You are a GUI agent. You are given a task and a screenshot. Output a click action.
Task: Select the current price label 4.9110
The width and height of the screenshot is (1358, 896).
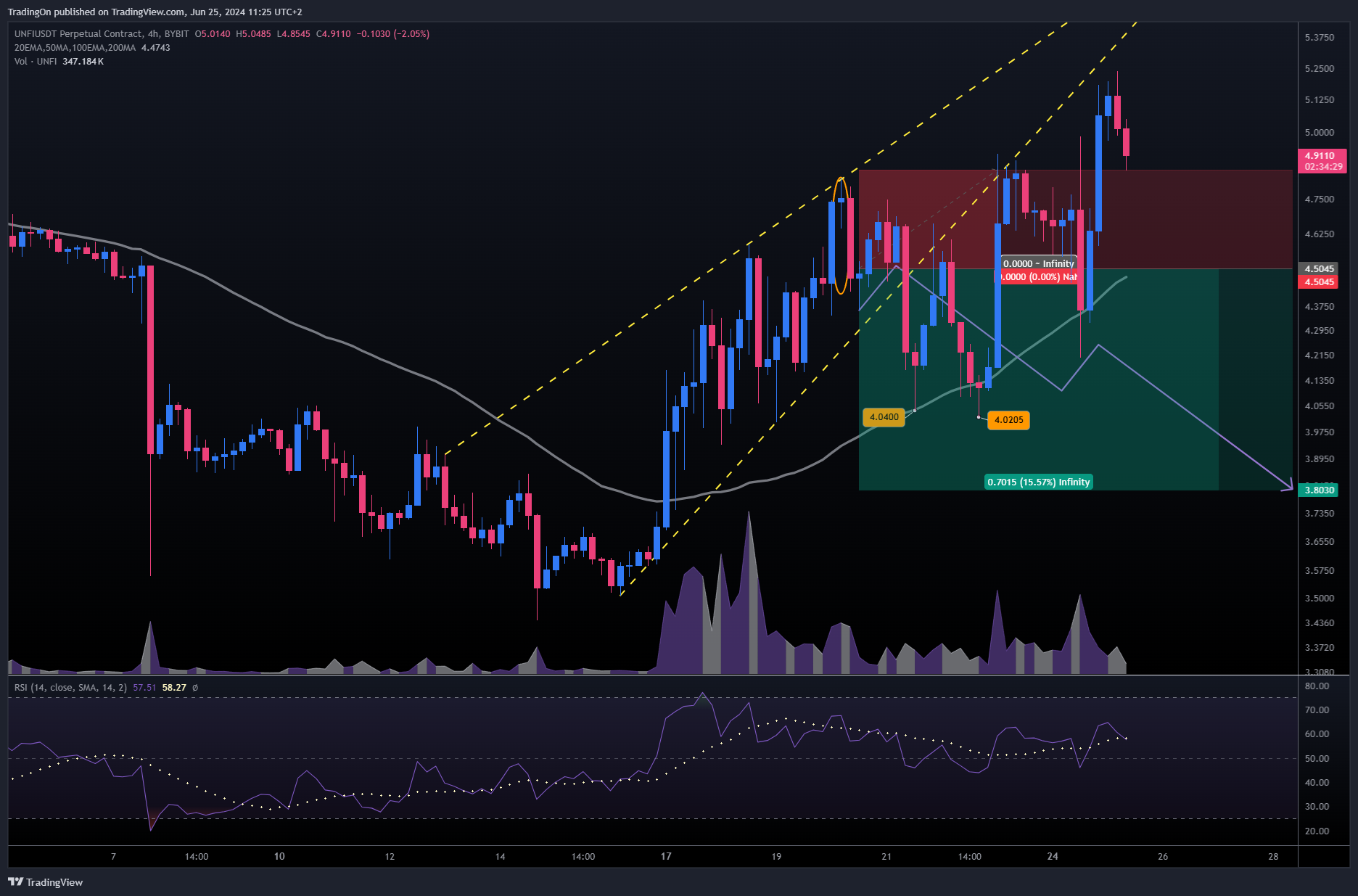(x=1320, y=155)
